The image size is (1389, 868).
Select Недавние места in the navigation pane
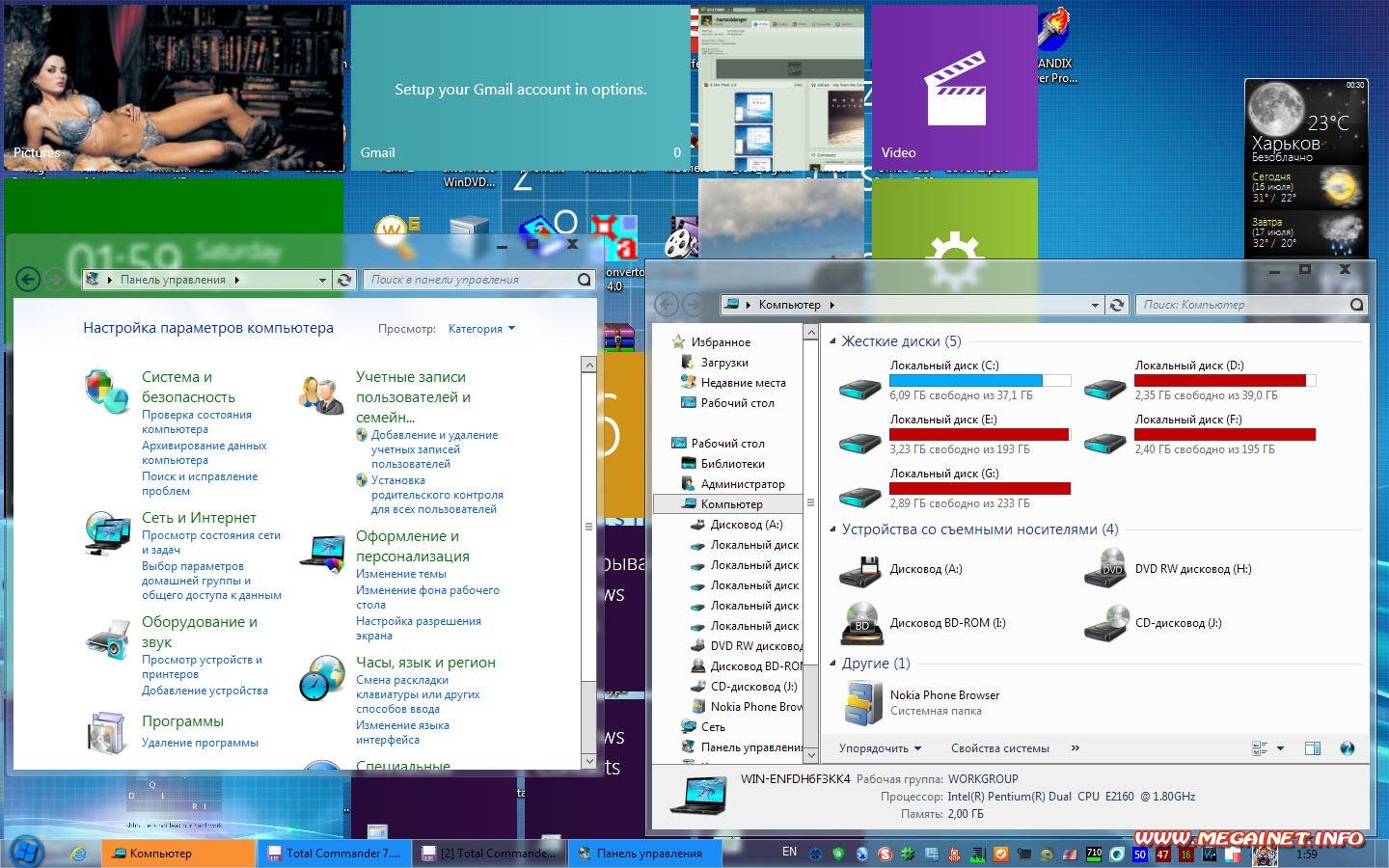tap(743, 383)
